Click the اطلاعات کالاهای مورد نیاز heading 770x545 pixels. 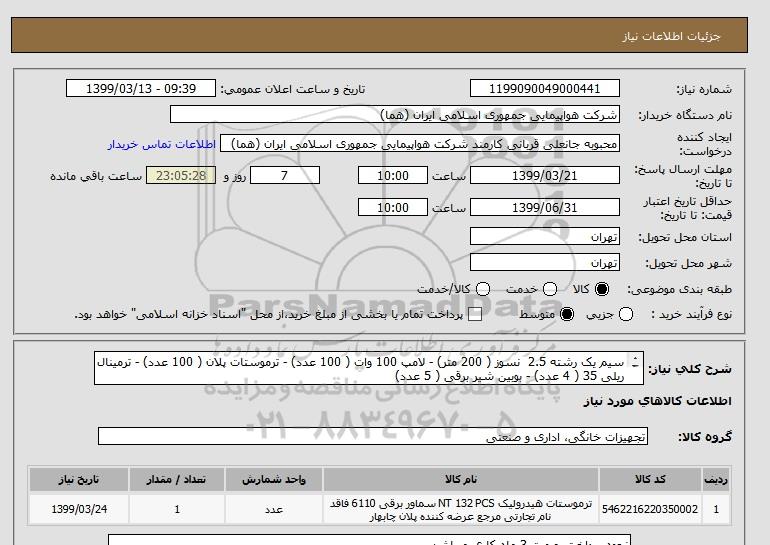pos(658,401)
